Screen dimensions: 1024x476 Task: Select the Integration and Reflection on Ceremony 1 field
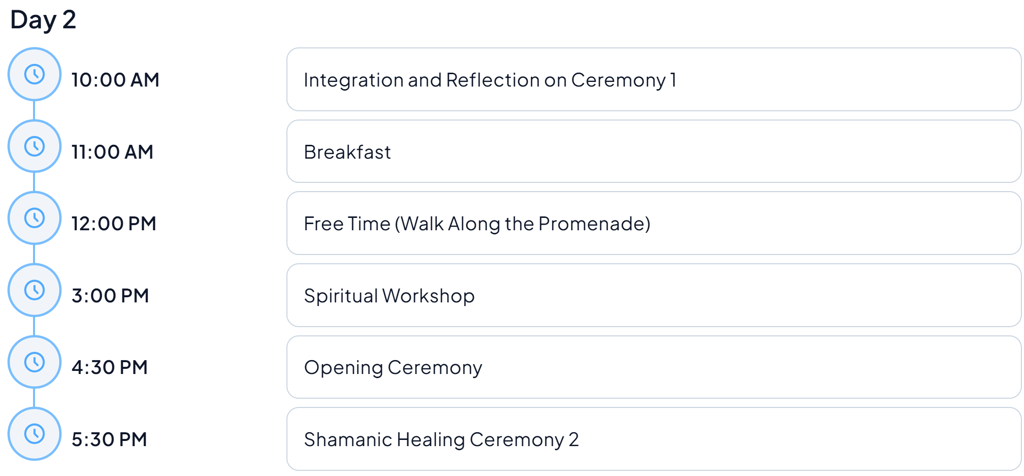point(653,80)
